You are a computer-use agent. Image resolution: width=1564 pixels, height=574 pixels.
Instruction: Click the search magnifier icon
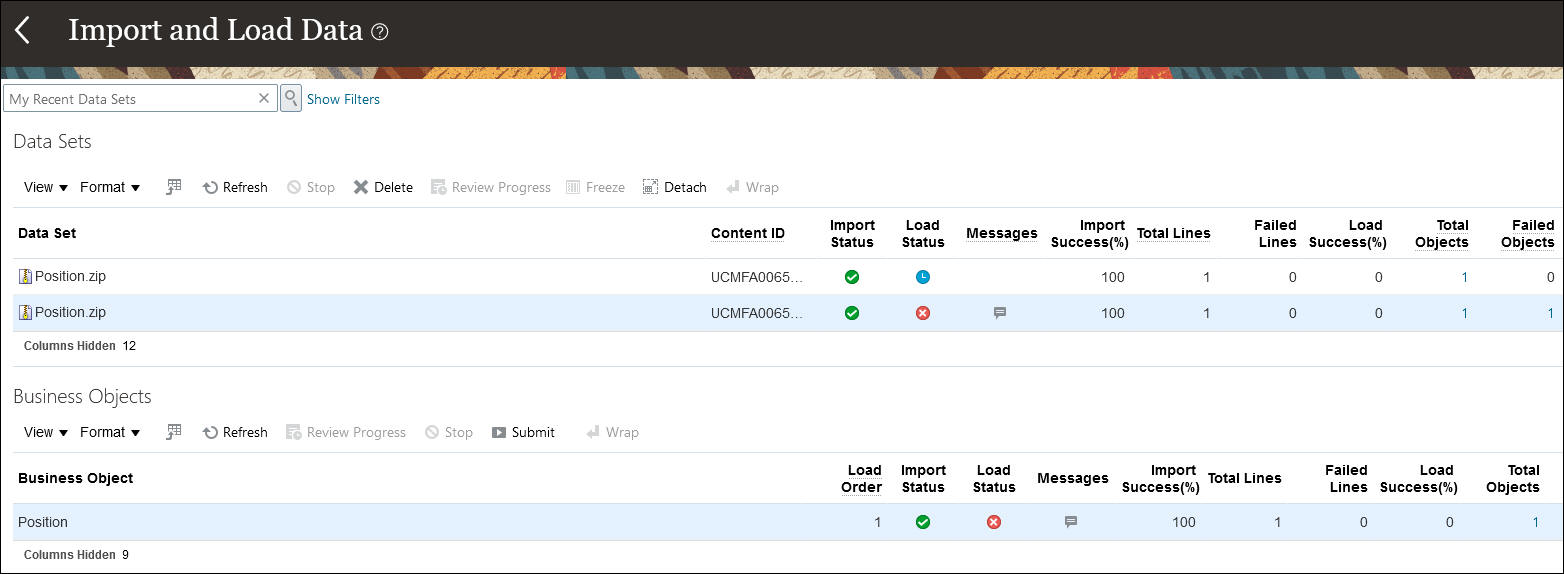tap(290, 98)
